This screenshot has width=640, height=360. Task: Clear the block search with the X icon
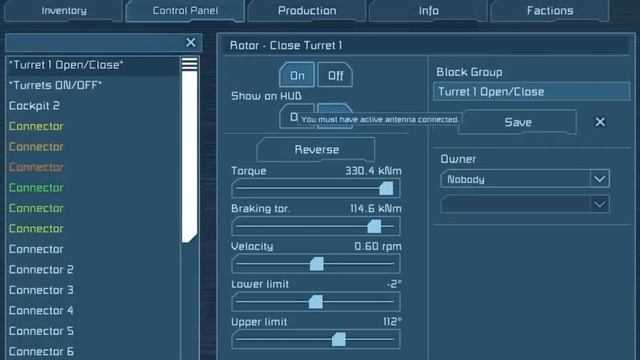click(191, 42)
